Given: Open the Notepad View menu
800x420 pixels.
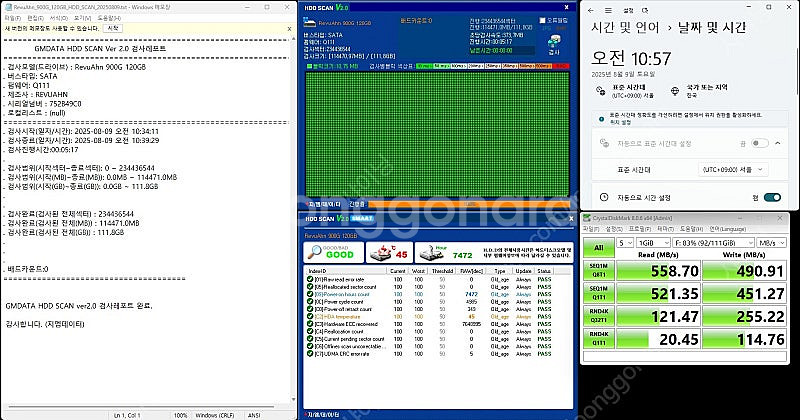Looking at the screenshot, I should point(82,18).
